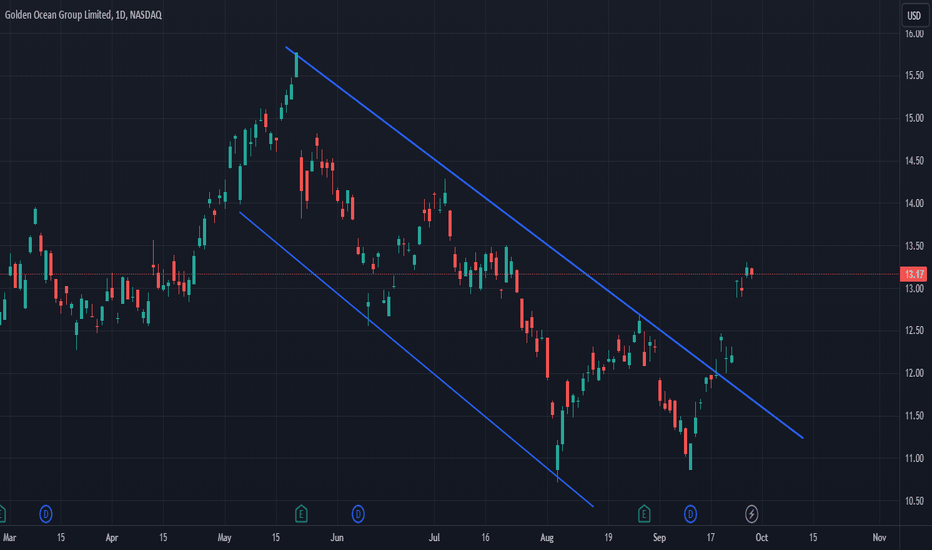Click the dividend D marker in June
Viewport: 932px width, 550px height.
pos(358,514)
